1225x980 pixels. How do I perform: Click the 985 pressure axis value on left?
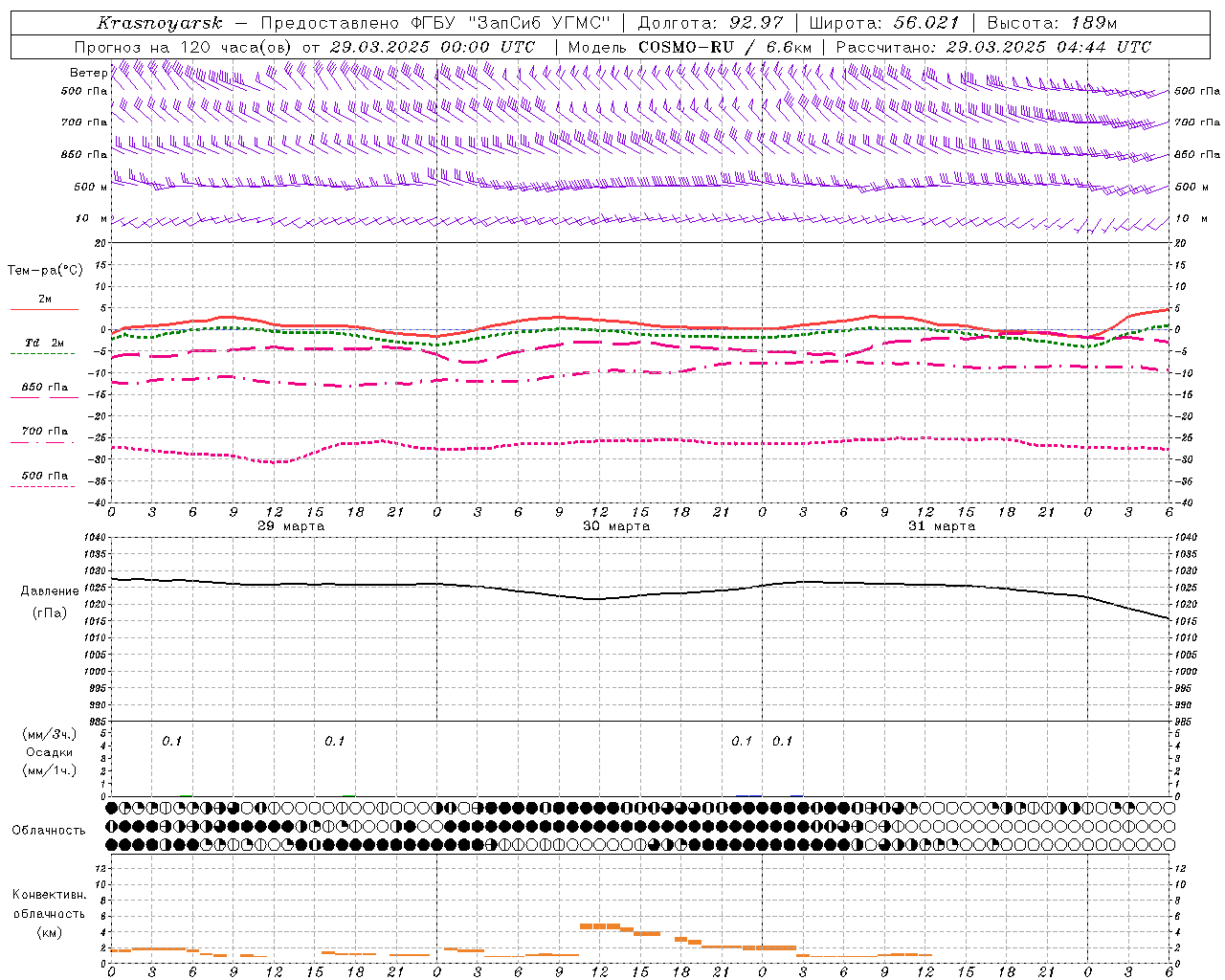(96, 722)
